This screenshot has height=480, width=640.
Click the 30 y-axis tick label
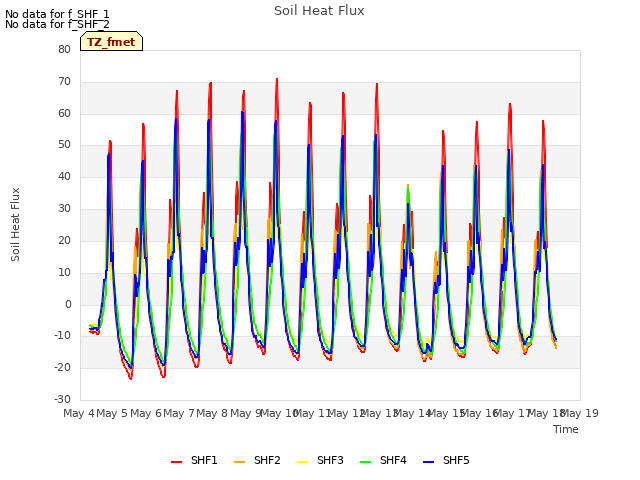point(64,209)
